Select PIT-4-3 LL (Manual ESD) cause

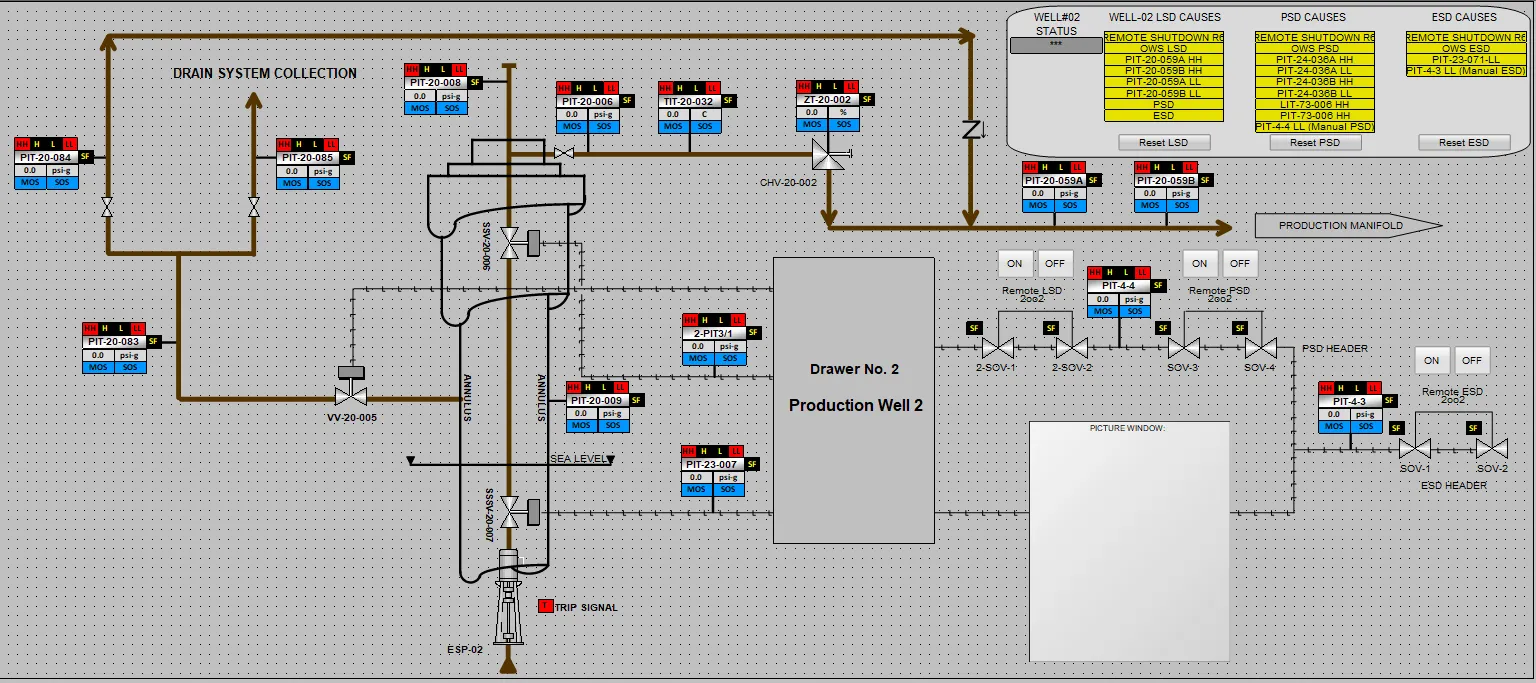click(x=1466, y=71)
